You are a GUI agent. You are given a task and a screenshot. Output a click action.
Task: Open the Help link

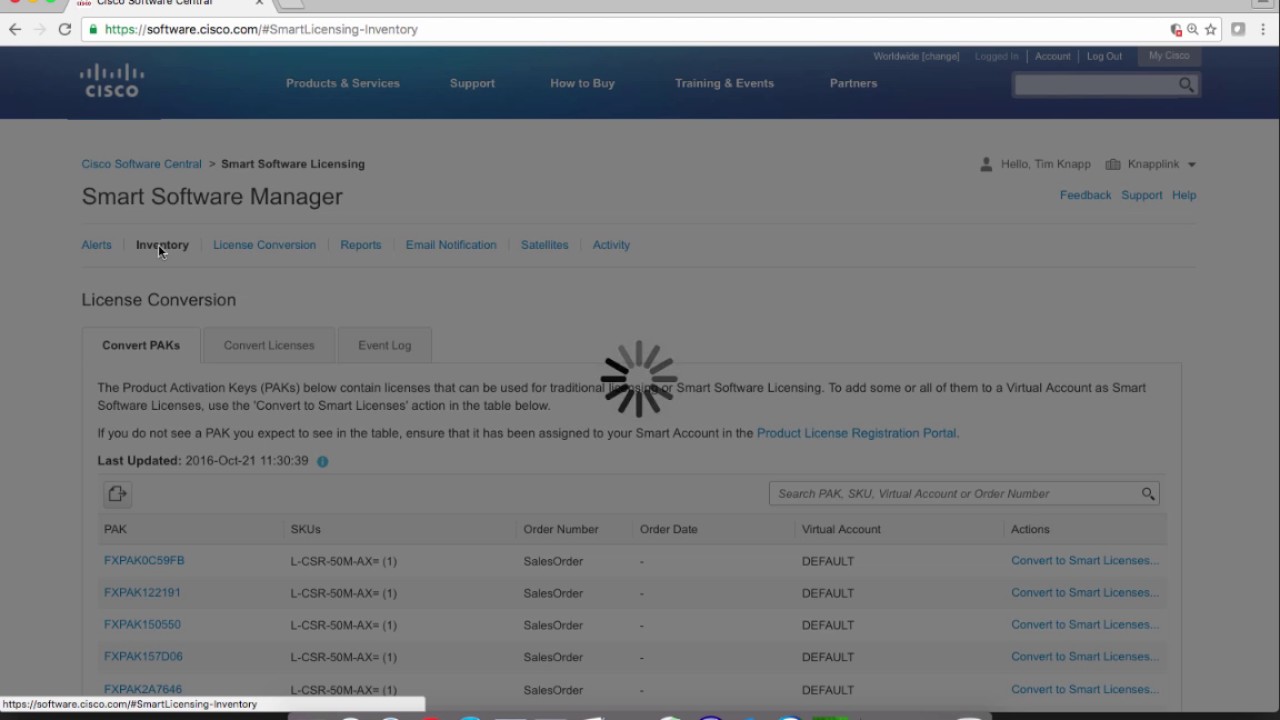(1184, 195)
